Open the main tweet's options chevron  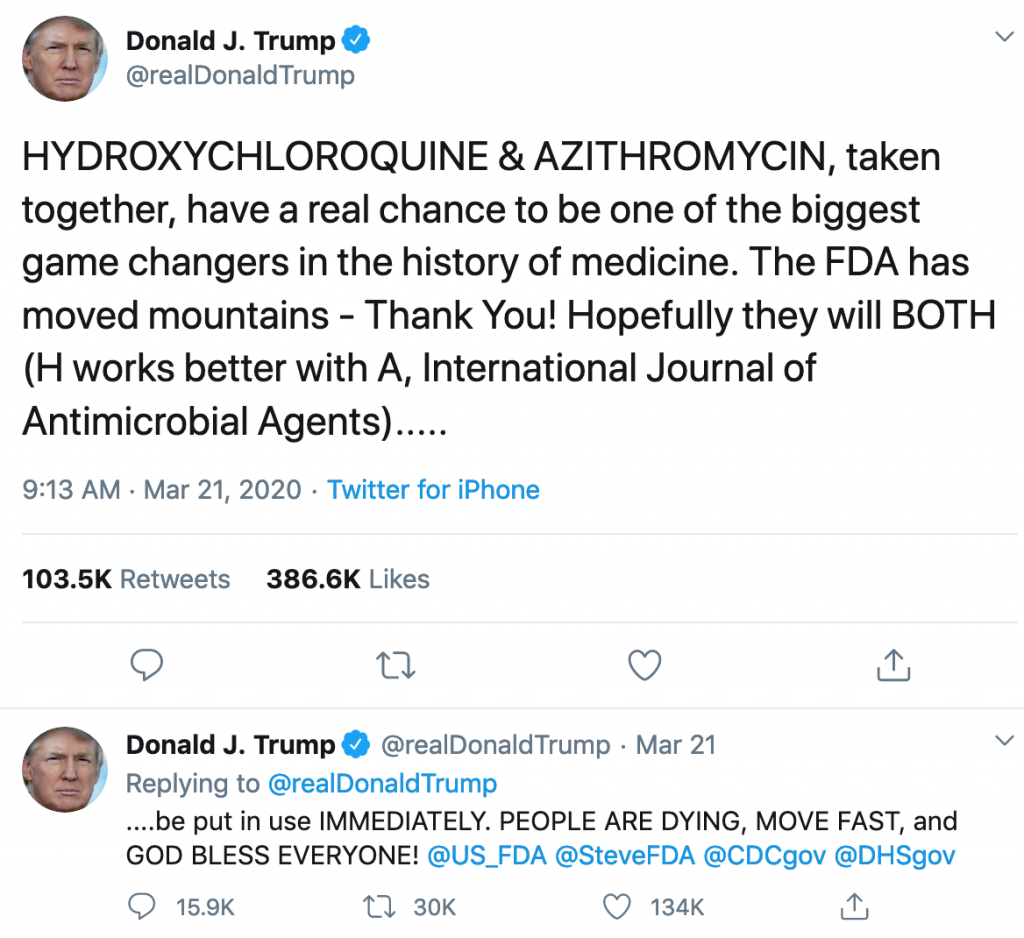pyautogui.click(x=1004, y=37)
